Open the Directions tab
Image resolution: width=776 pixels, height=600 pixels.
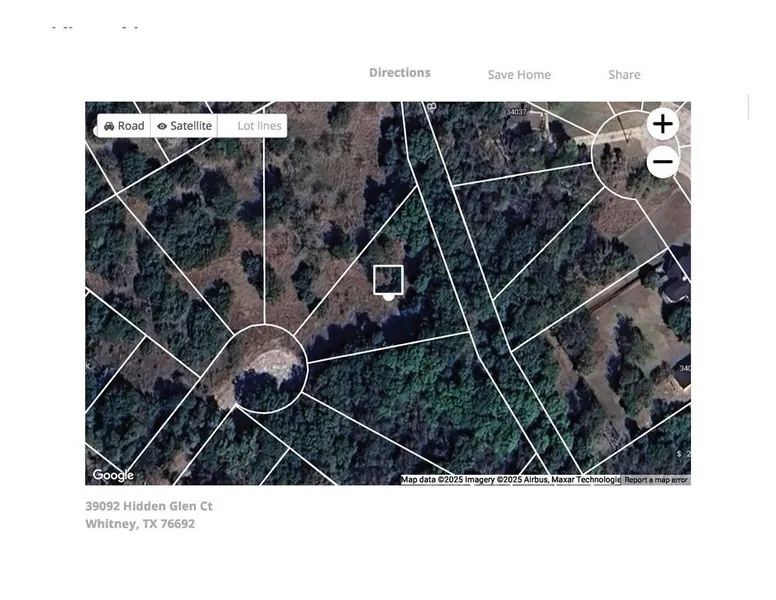(x=399, y=73)
